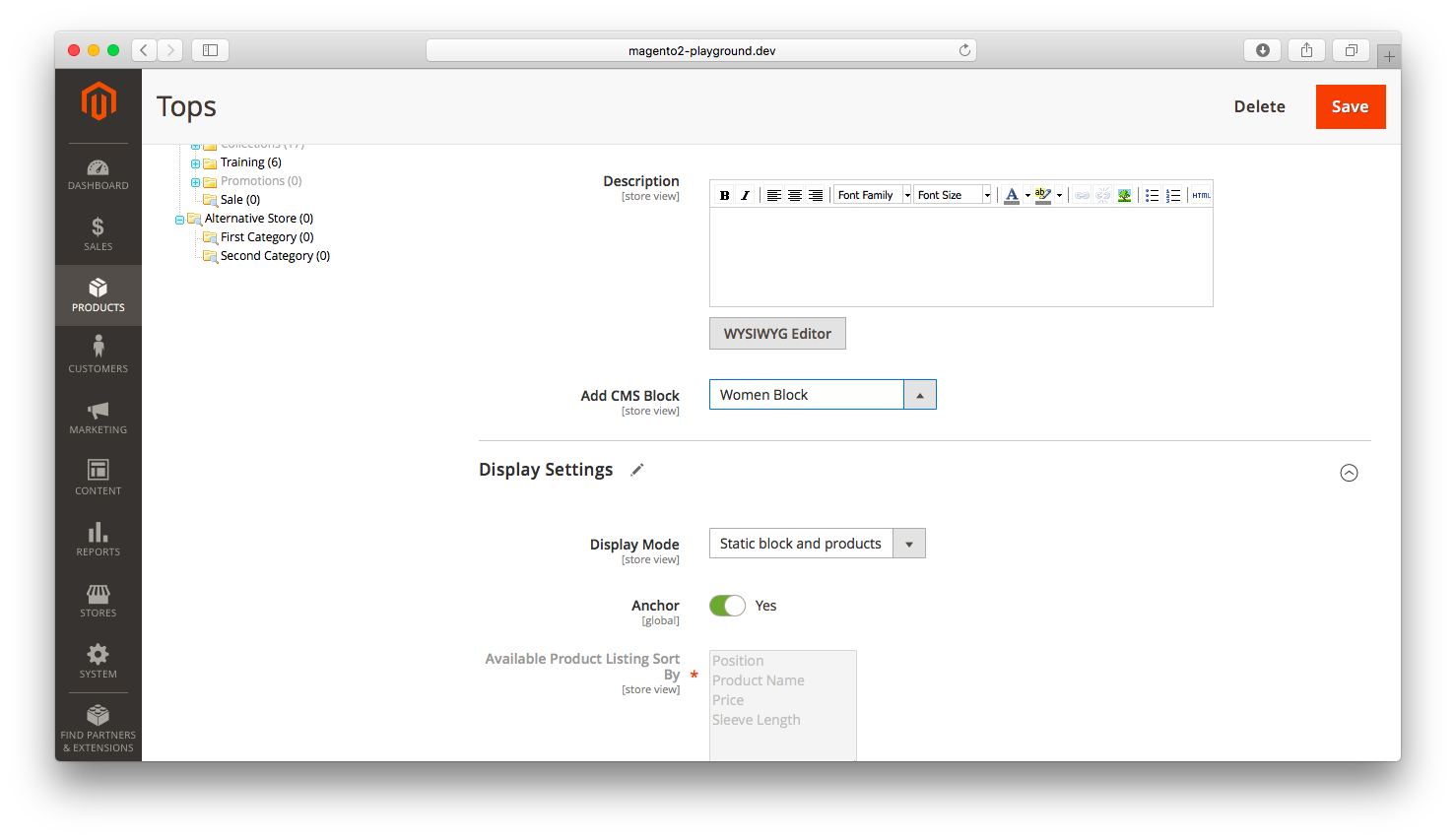Open the Dashboard from the sidebar

point(98,172)
